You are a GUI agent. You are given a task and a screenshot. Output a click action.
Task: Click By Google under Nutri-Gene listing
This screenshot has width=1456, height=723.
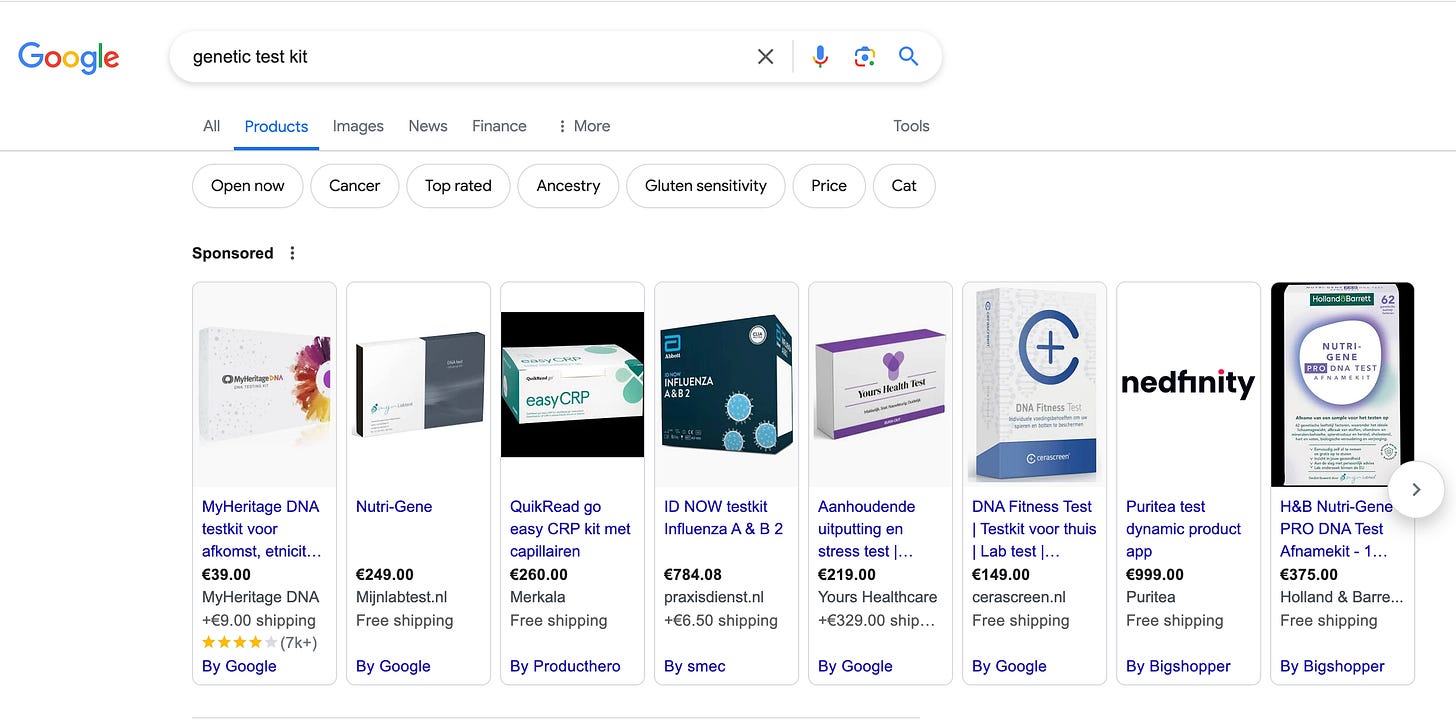pyautogui.click(x=393, y=666)
